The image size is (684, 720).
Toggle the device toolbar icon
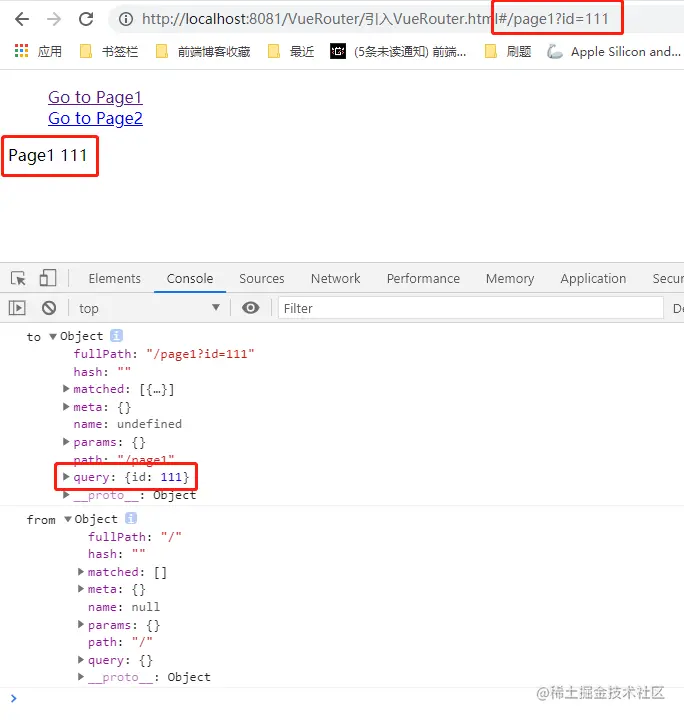point(48,278)
